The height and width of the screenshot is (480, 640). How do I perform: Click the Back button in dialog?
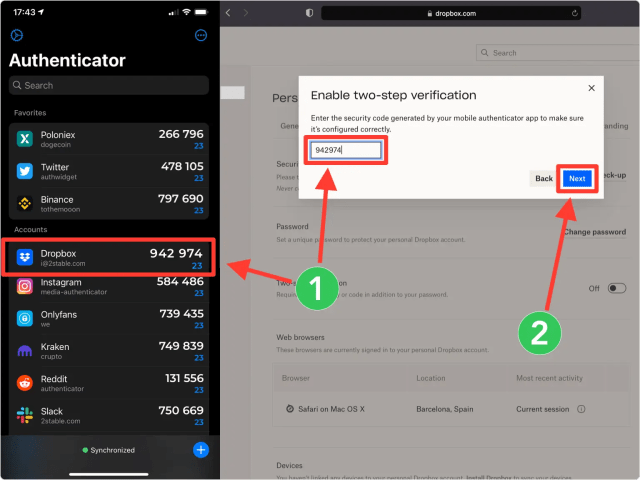544,178
